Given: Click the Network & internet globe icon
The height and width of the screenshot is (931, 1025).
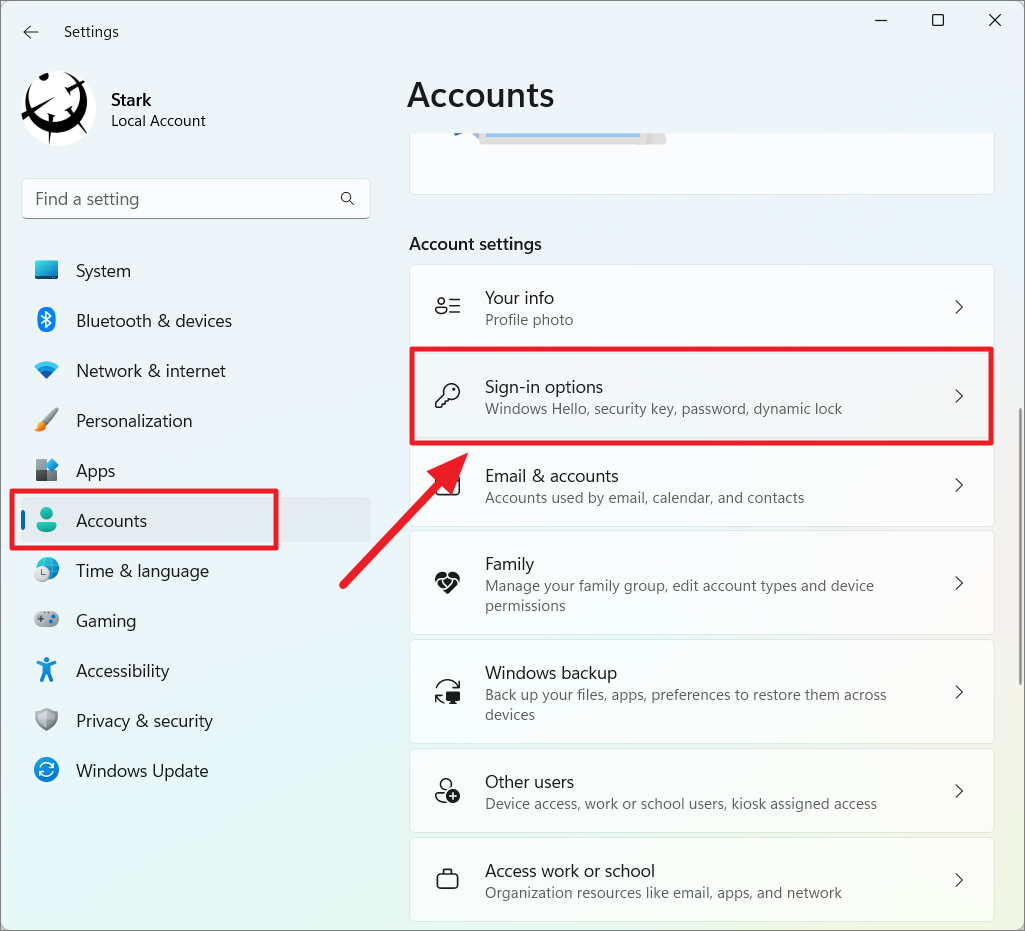Looking at the screenshot, I should [x=46, y=370].
